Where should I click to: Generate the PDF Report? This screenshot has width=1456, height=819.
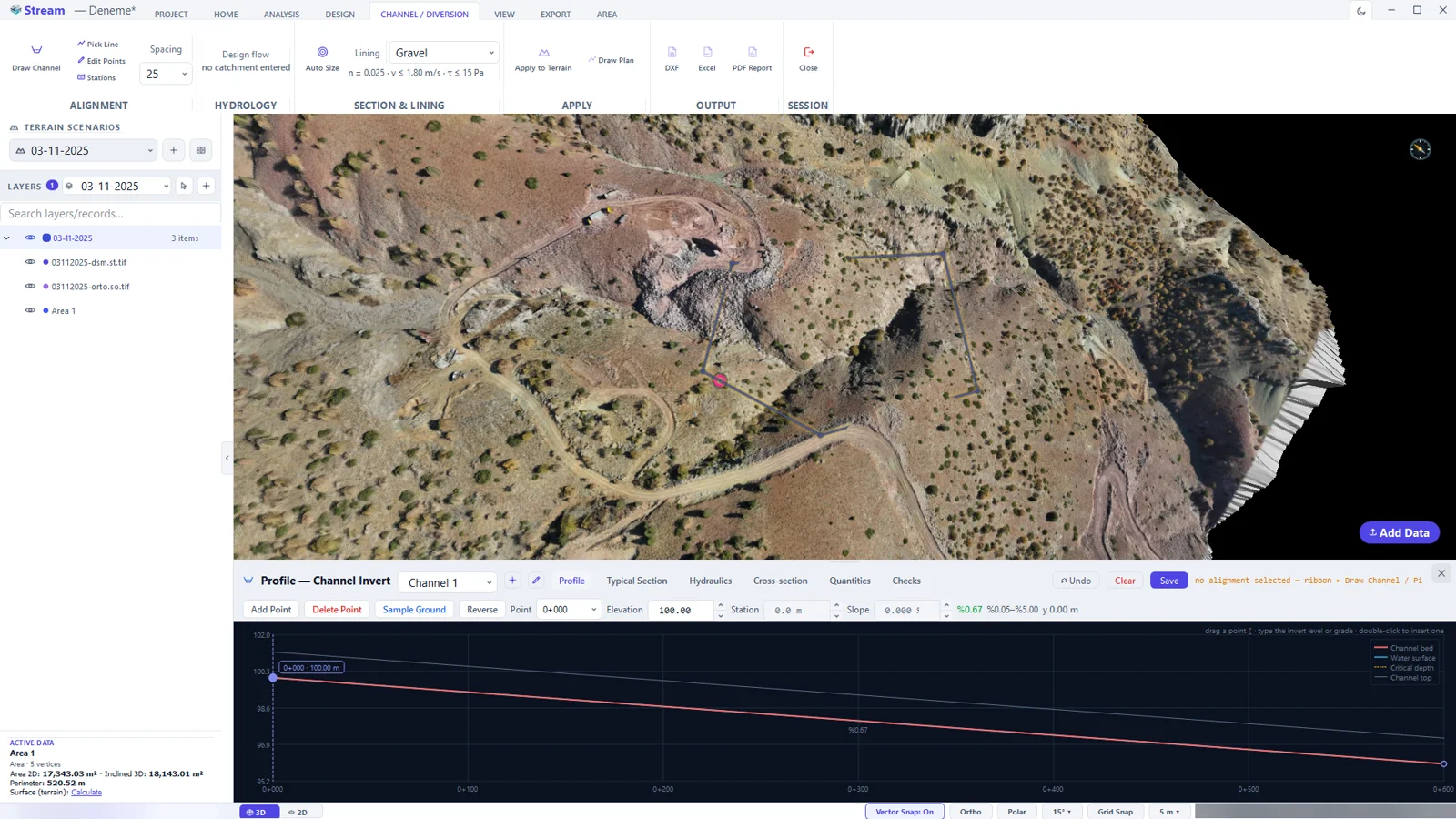(x=752, y=58)
